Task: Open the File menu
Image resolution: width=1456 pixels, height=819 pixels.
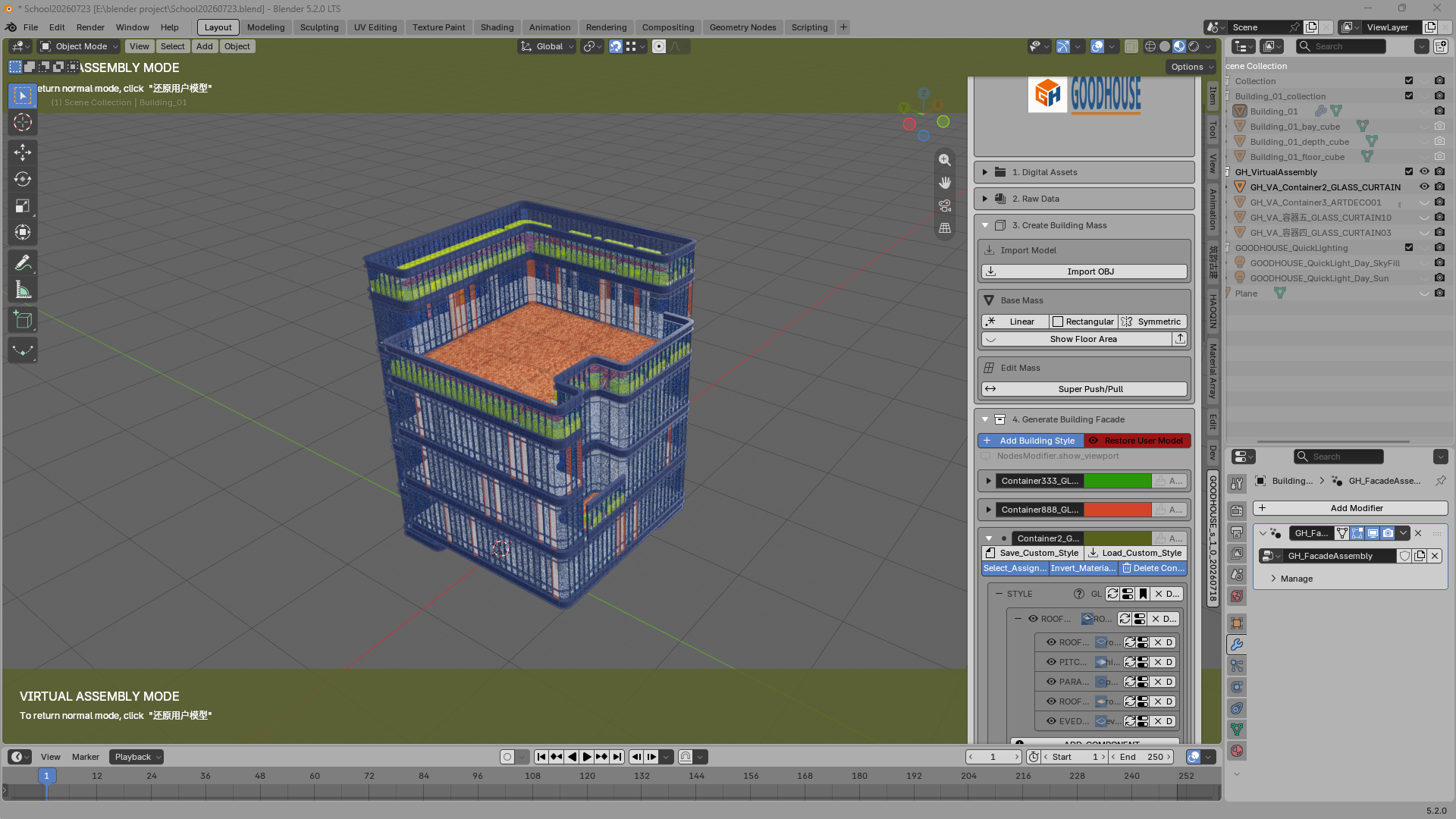Action: [30, 27]
